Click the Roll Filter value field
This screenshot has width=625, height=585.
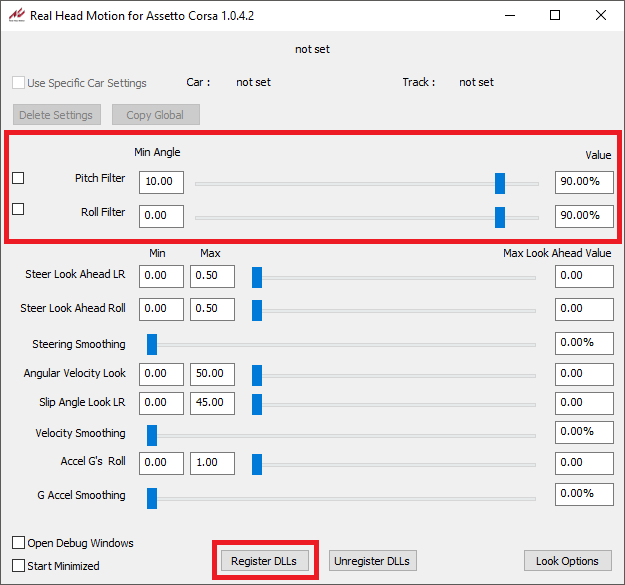pyautogui.click(x=584, y=216)
